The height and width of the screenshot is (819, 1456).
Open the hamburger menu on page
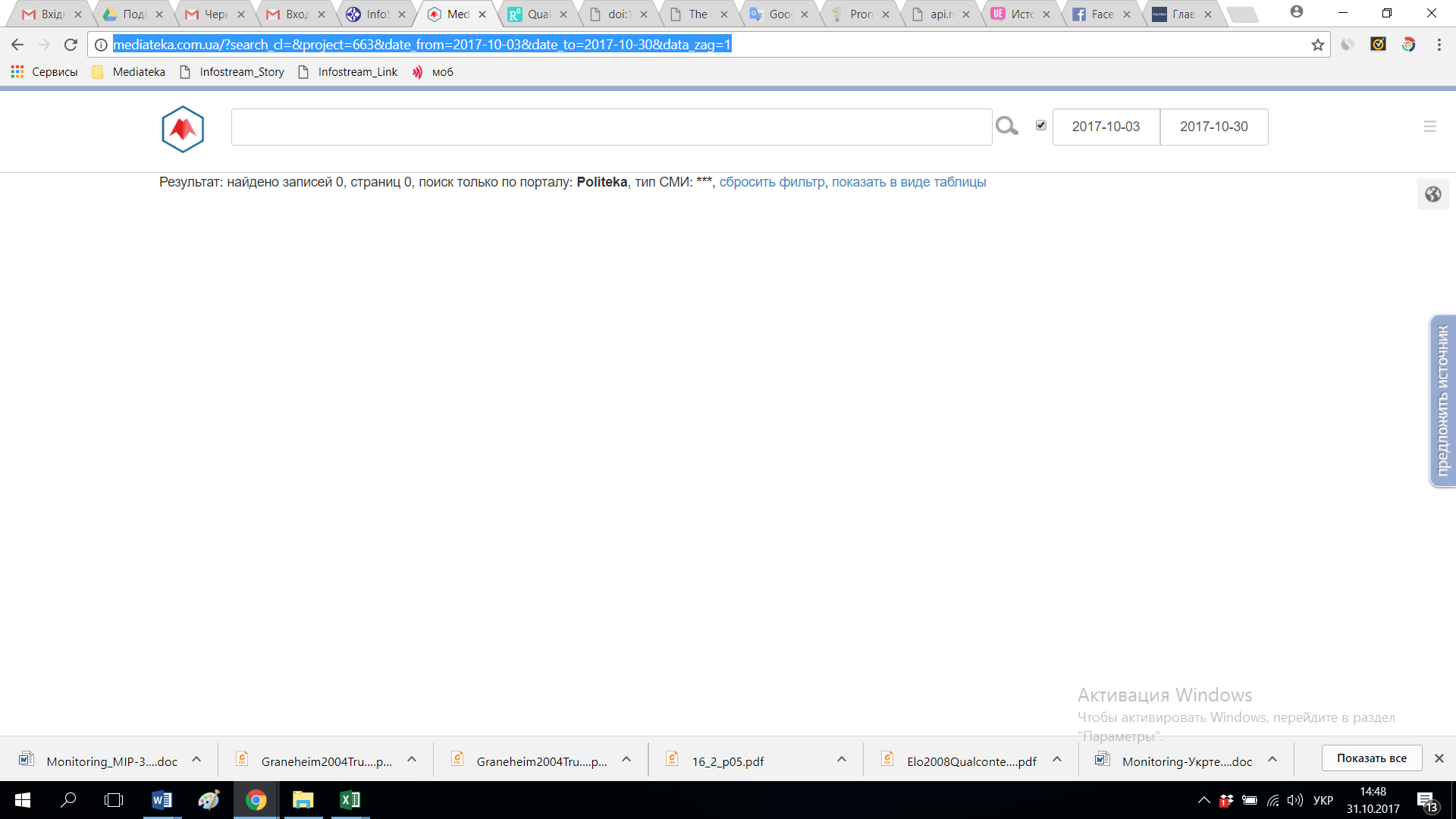pos(1430,127)
